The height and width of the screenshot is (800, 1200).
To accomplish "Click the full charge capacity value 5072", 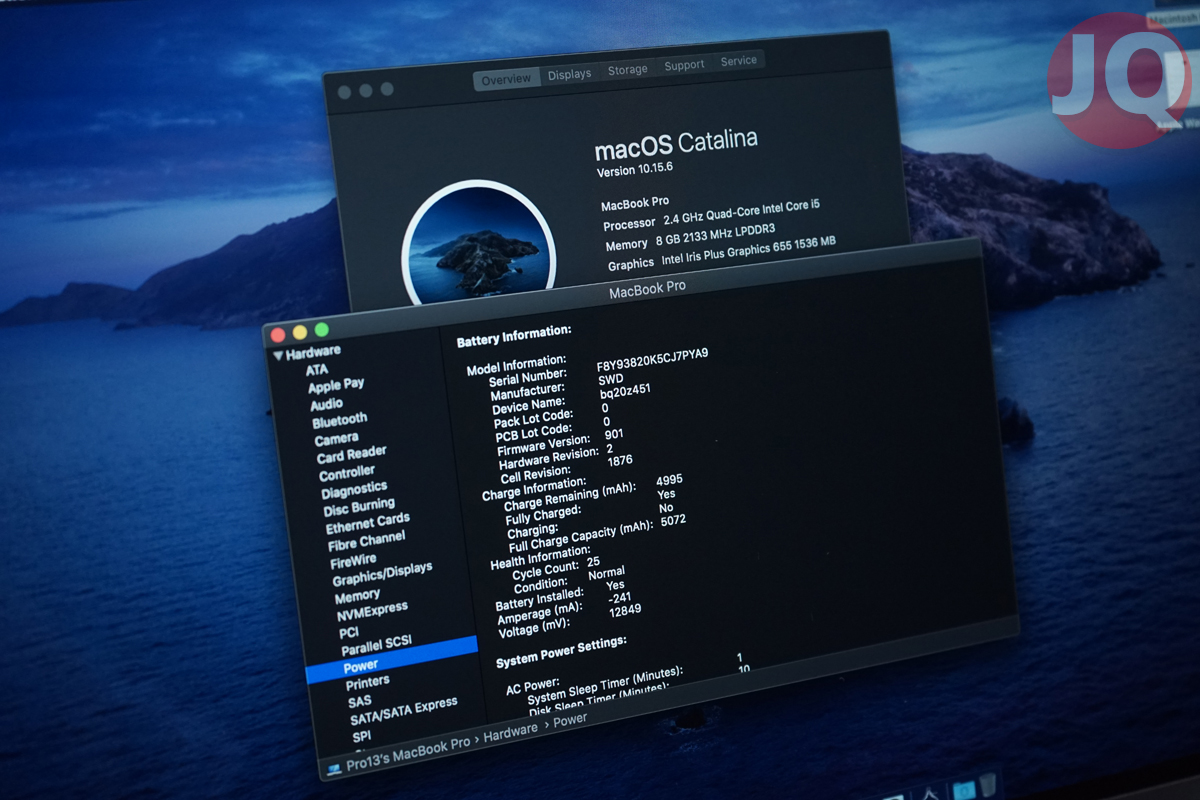I will click(x=673, y=522).
